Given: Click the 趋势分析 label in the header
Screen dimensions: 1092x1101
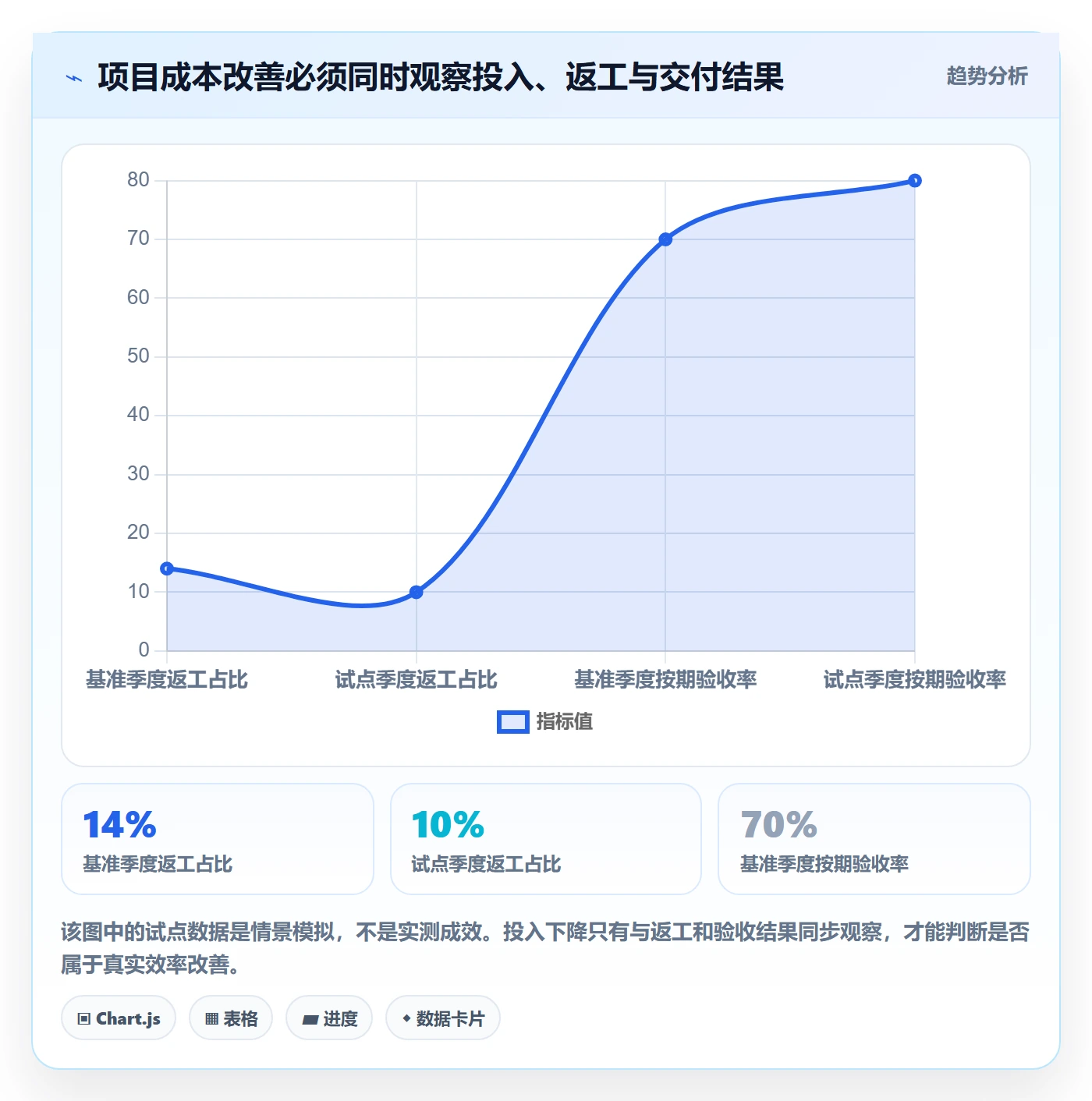Looking at the screenshot, I should click(987, 76).
